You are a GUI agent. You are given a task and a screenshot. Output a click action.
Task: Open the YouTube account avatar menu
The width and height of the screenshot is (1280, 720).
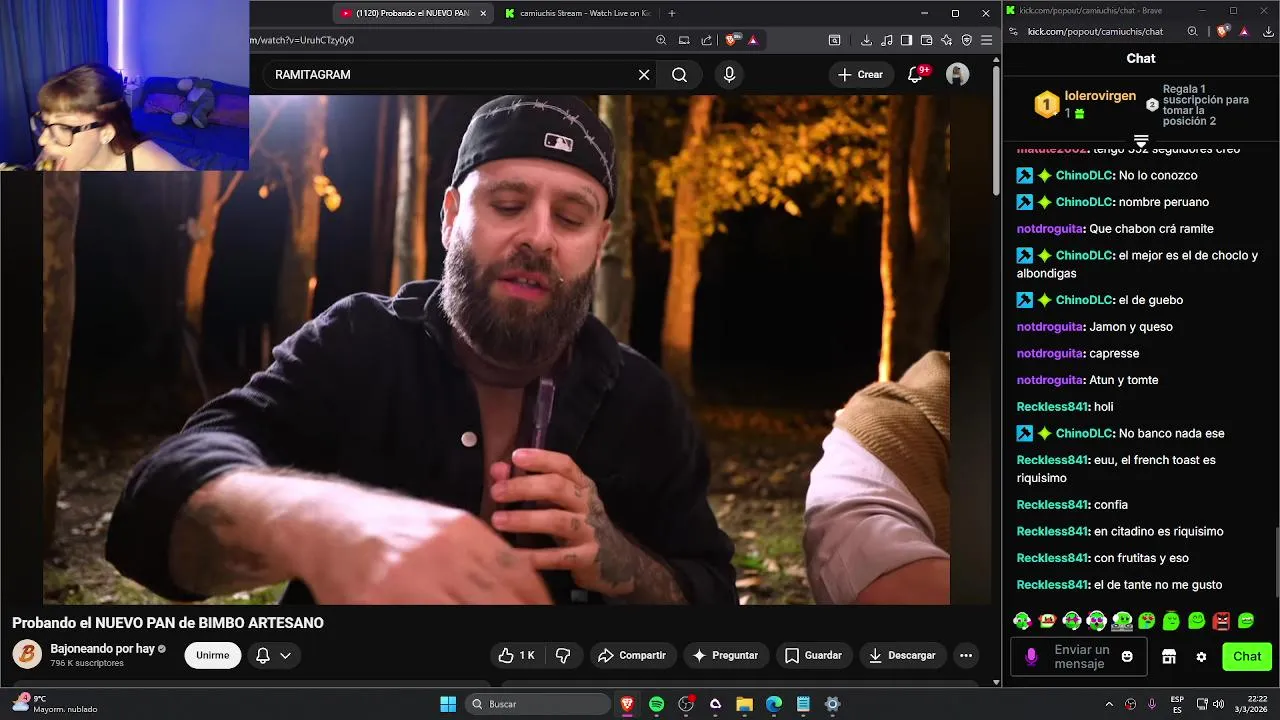(957, 75)
